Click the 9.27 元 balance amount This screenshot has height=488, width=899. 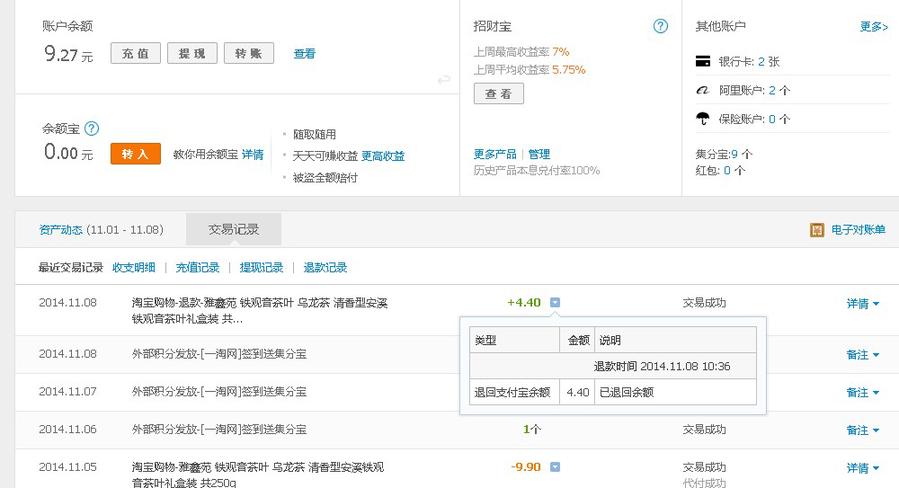(68, 54)
